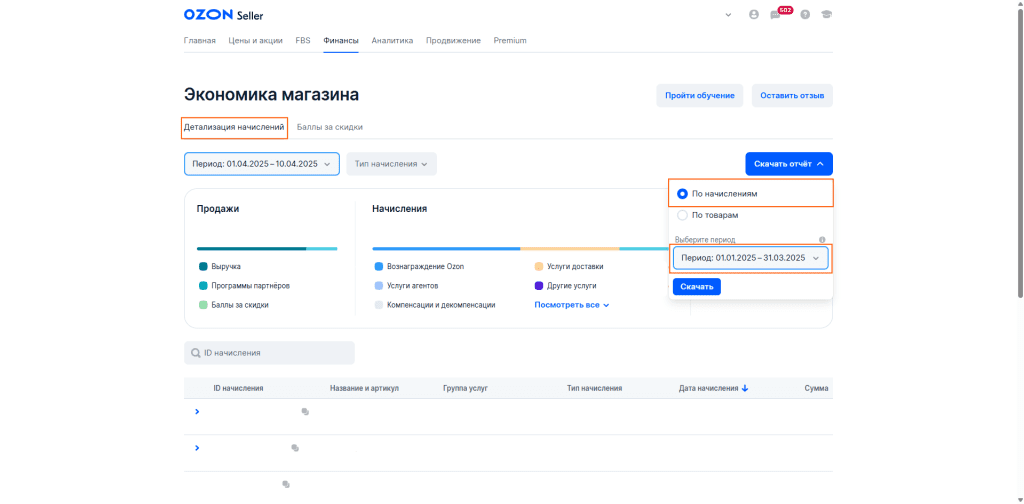This screenshot has height=504, width=1024.
Task: Sort by Дата начисления arrow
Action: point(745,388)
